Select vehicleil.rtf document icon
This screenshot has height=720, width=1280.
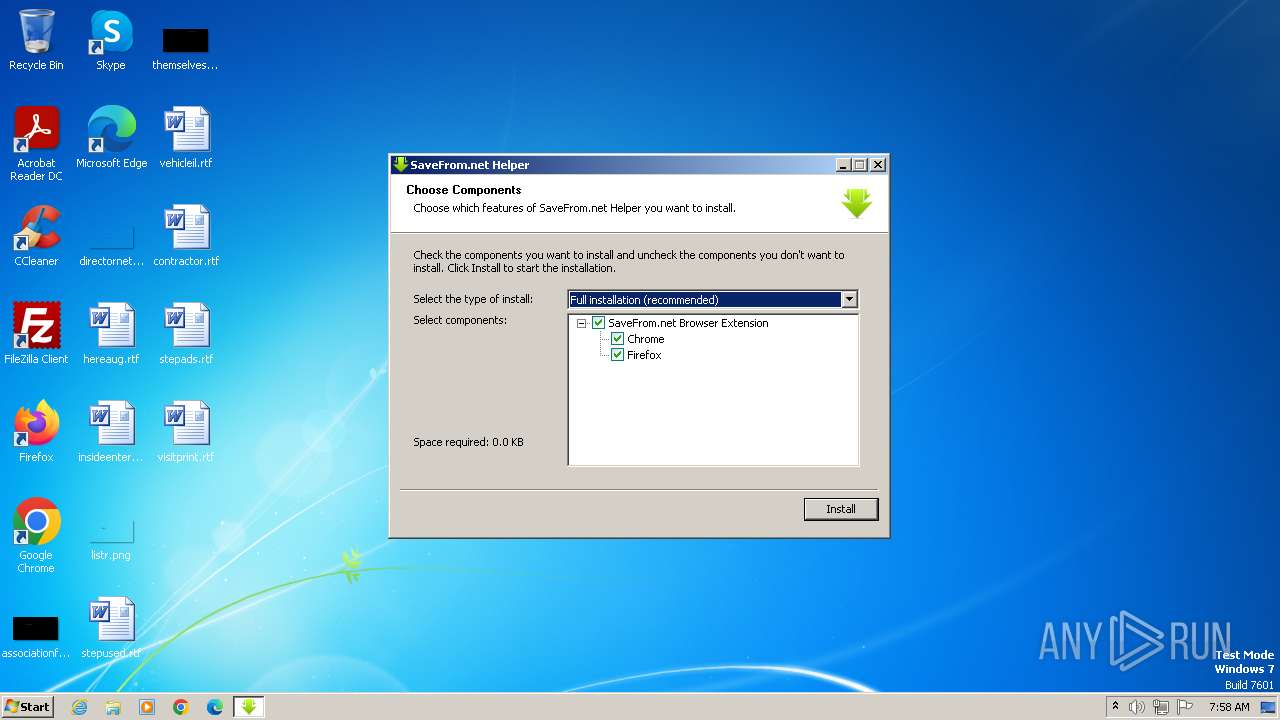click(x=186, y=138)
